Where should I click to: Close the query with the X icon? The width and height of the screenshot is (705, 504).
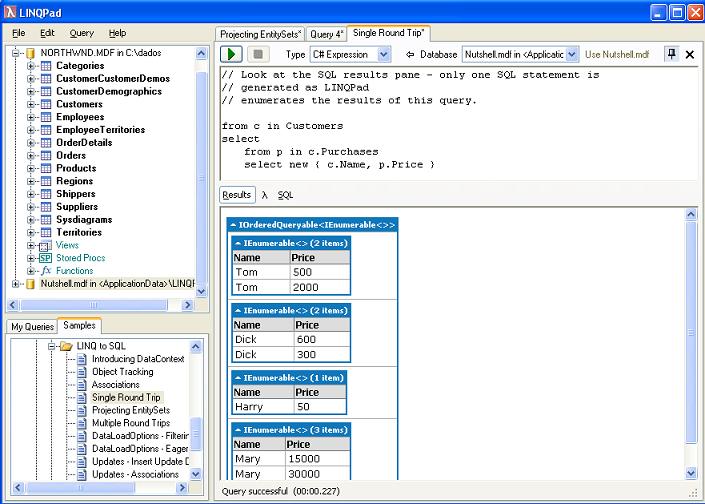coord(690,55)
